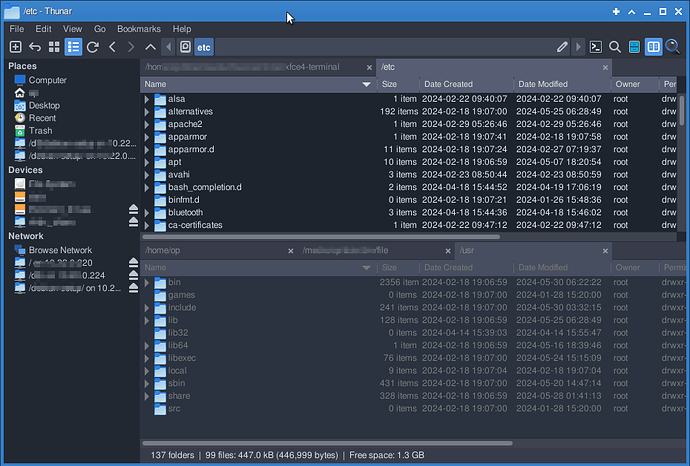Click the pencil edit-location icon

(563, 47)
